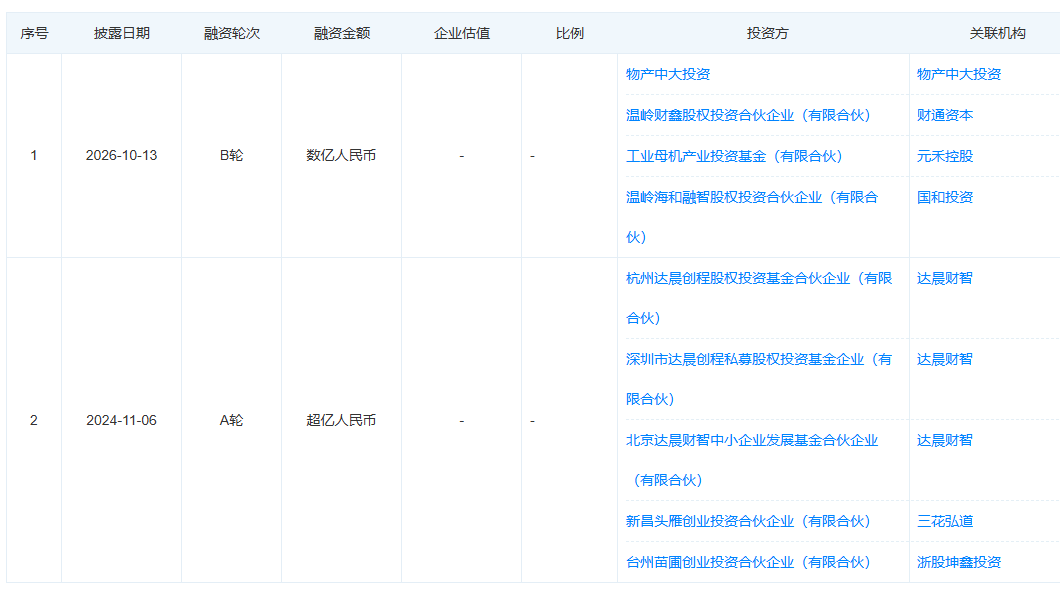Select date cell 2024-11-06
The image size is (1060, 592).
click(122, 420)
